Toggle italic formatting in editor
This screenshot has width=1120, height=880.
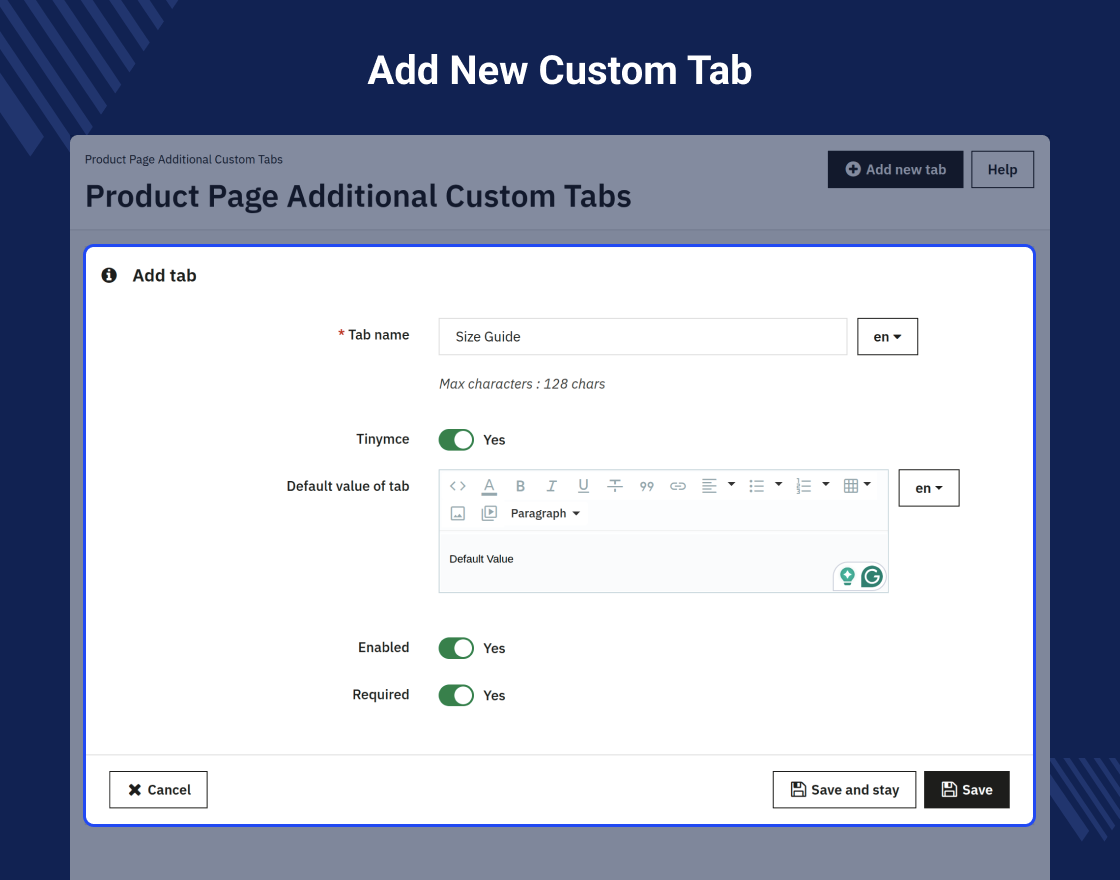tap(551, 486)
